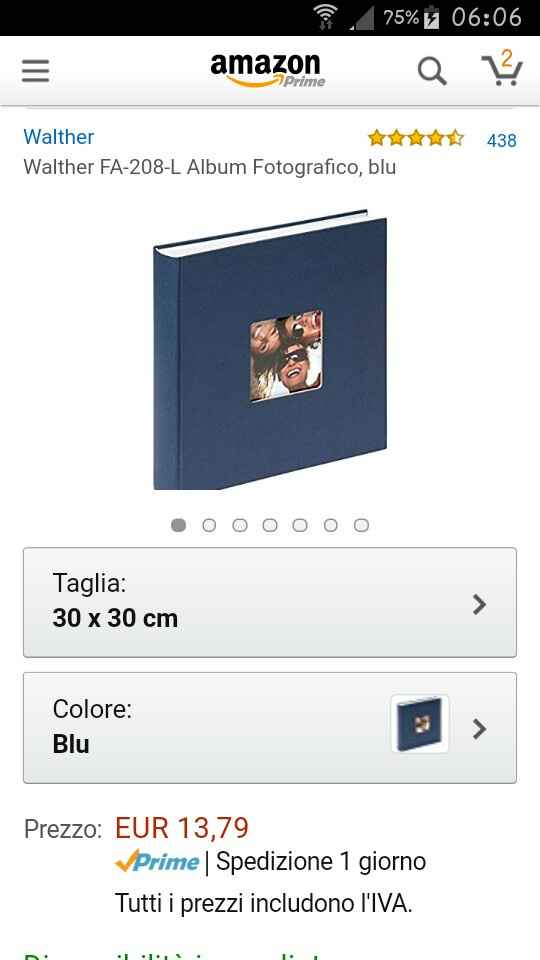The image size is (540, 960).
Task: Expand the Colore Blu selector
Action: click(270, 727)
